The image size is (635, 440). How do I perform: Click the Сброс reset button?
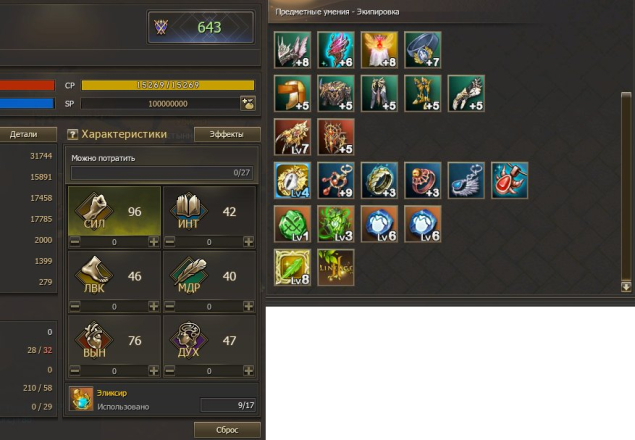pos(227,430)
